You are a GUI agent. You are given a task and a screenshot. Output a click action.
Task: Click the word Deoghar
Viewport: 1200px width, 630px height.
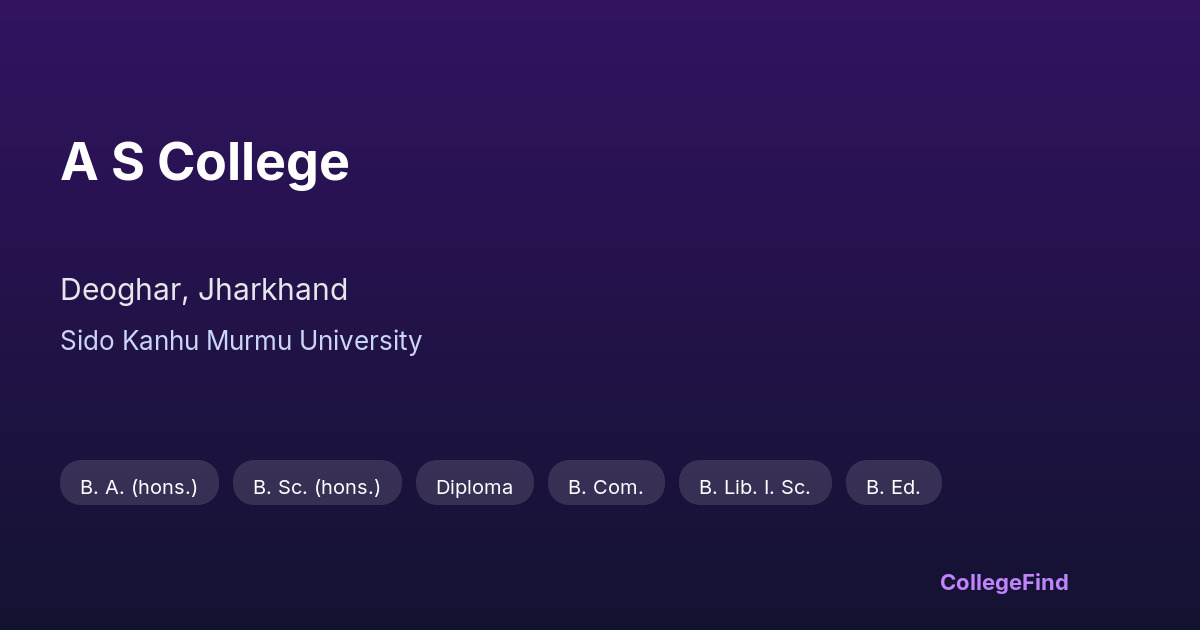pos(121,290)
